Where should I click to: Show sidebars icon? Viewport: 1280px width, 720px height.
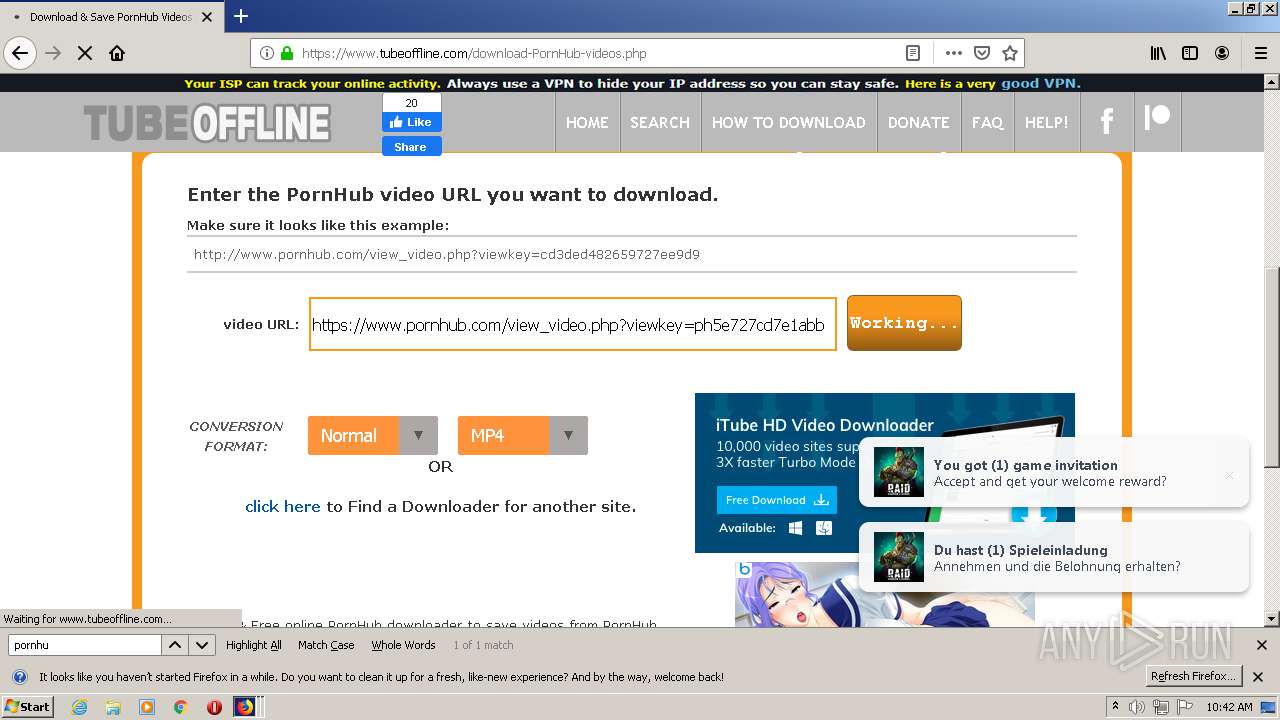1190,53
